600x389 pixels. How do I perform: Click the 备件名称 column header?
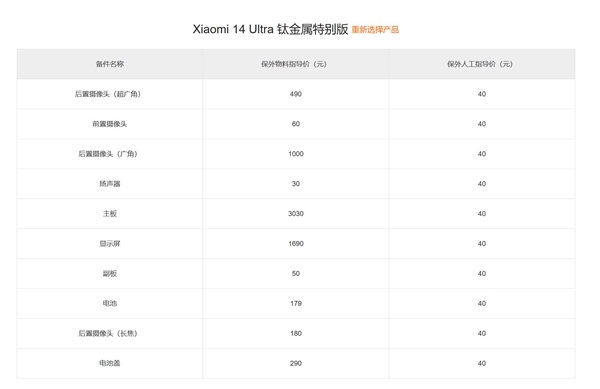click(110, 64)
